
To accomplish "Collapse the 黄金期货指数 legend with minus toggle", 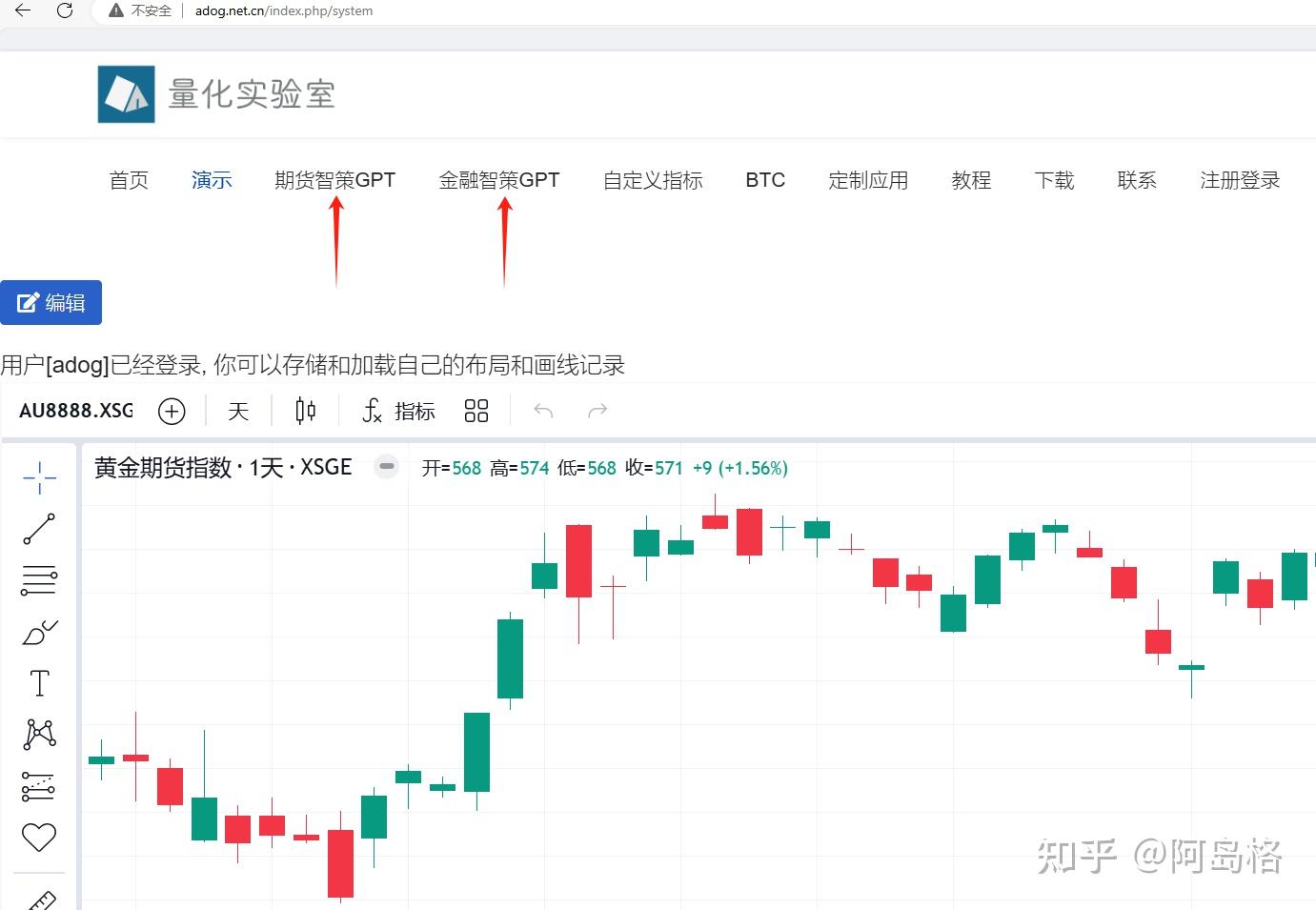I will tap(386, 467).
